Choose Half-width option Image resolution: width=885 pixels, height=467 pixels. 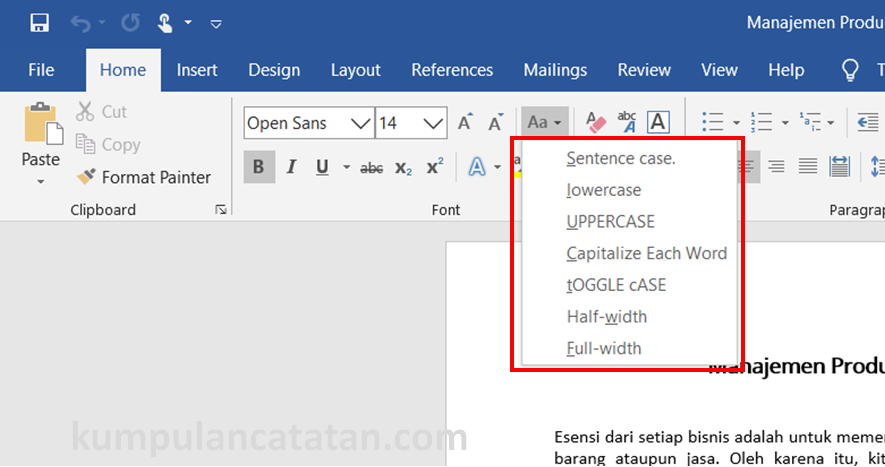point(630,316)
